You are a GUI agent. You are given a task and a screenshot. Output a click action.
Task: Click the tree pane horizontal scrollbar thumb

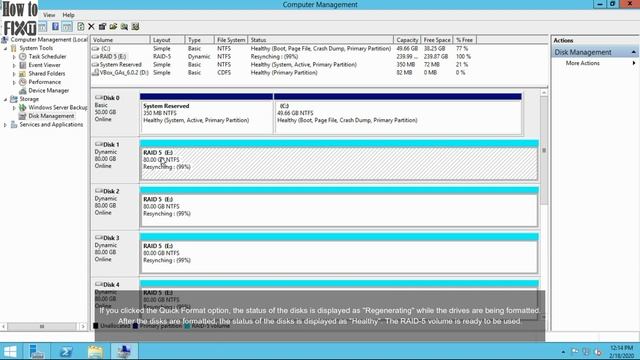[x=42, y=327]
